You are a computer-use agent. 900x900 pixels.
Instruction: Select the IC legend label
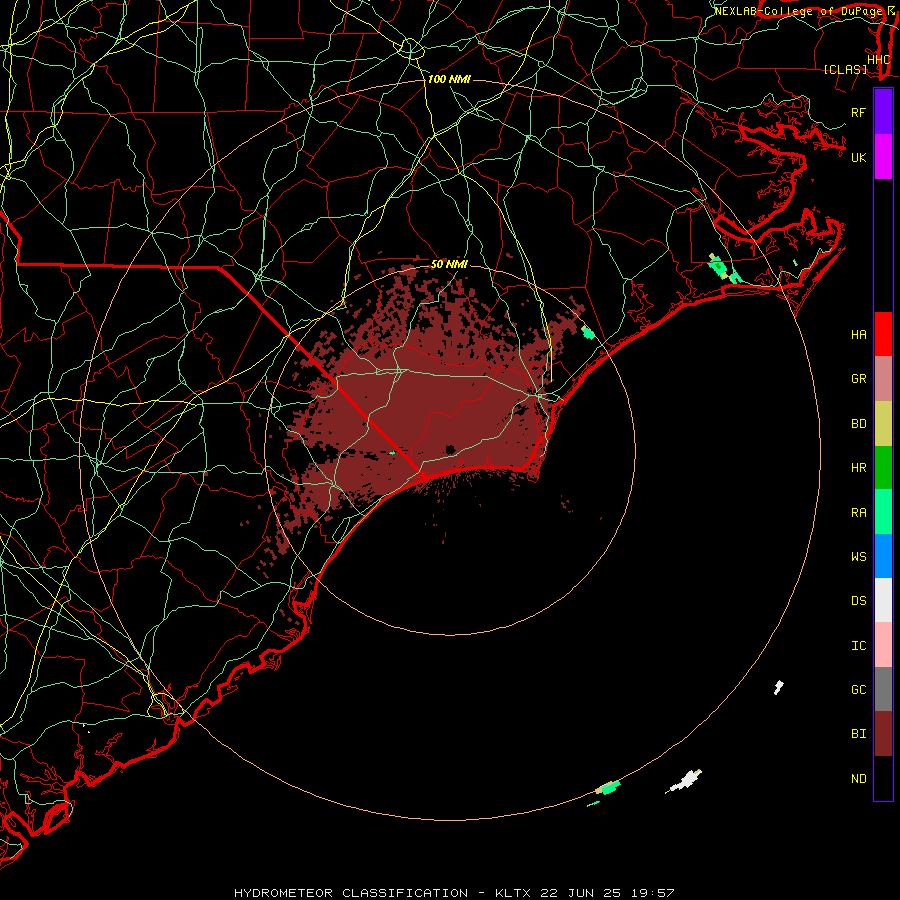point(858,646)
